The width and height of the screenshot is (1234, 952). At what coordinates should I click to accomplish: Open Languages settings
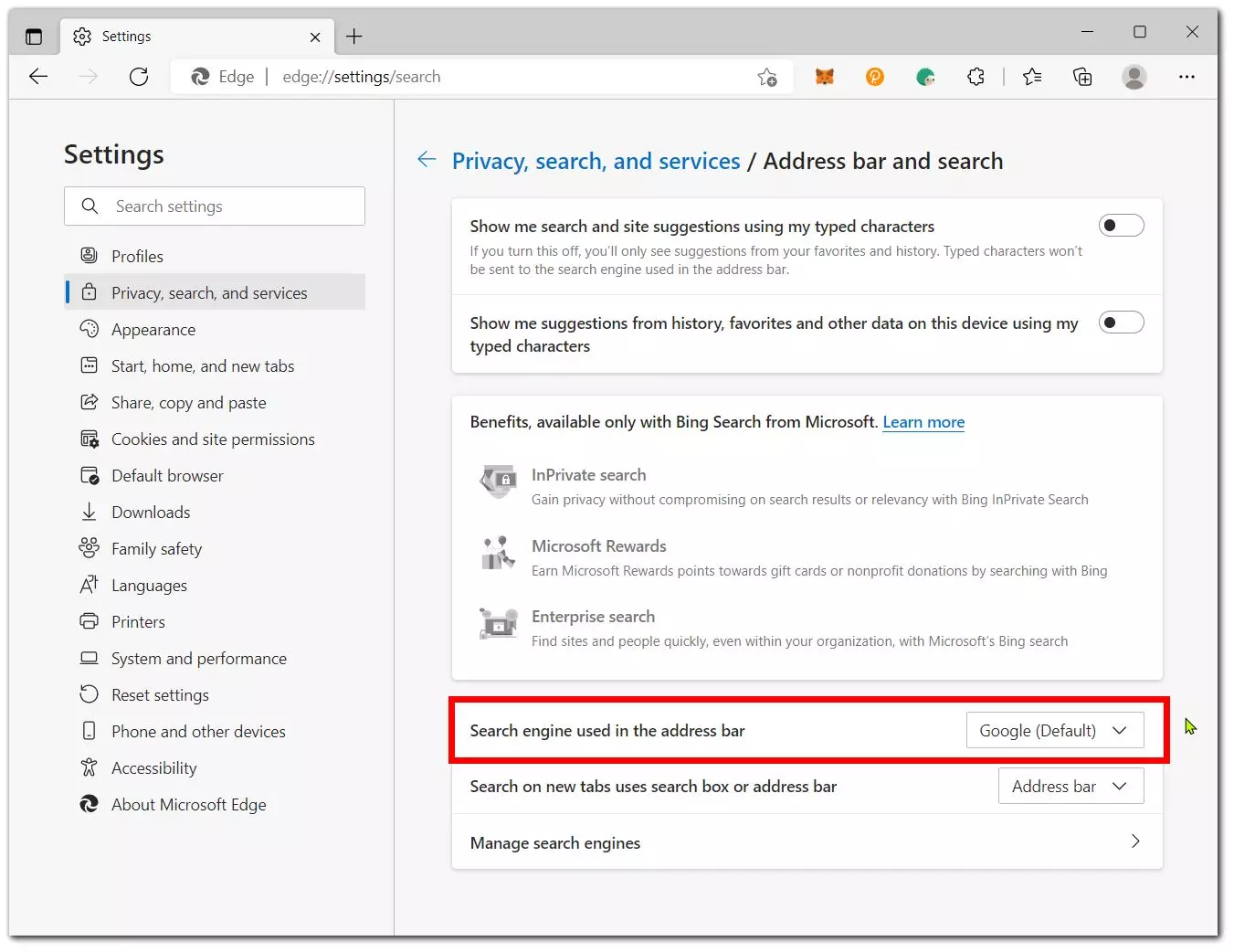(215, 585)
